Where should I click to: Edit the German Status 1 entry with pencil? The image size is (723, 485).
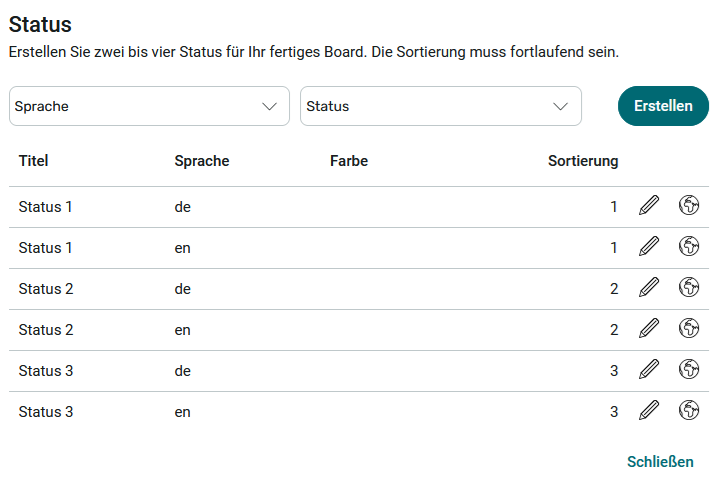(x=649, y=206)
